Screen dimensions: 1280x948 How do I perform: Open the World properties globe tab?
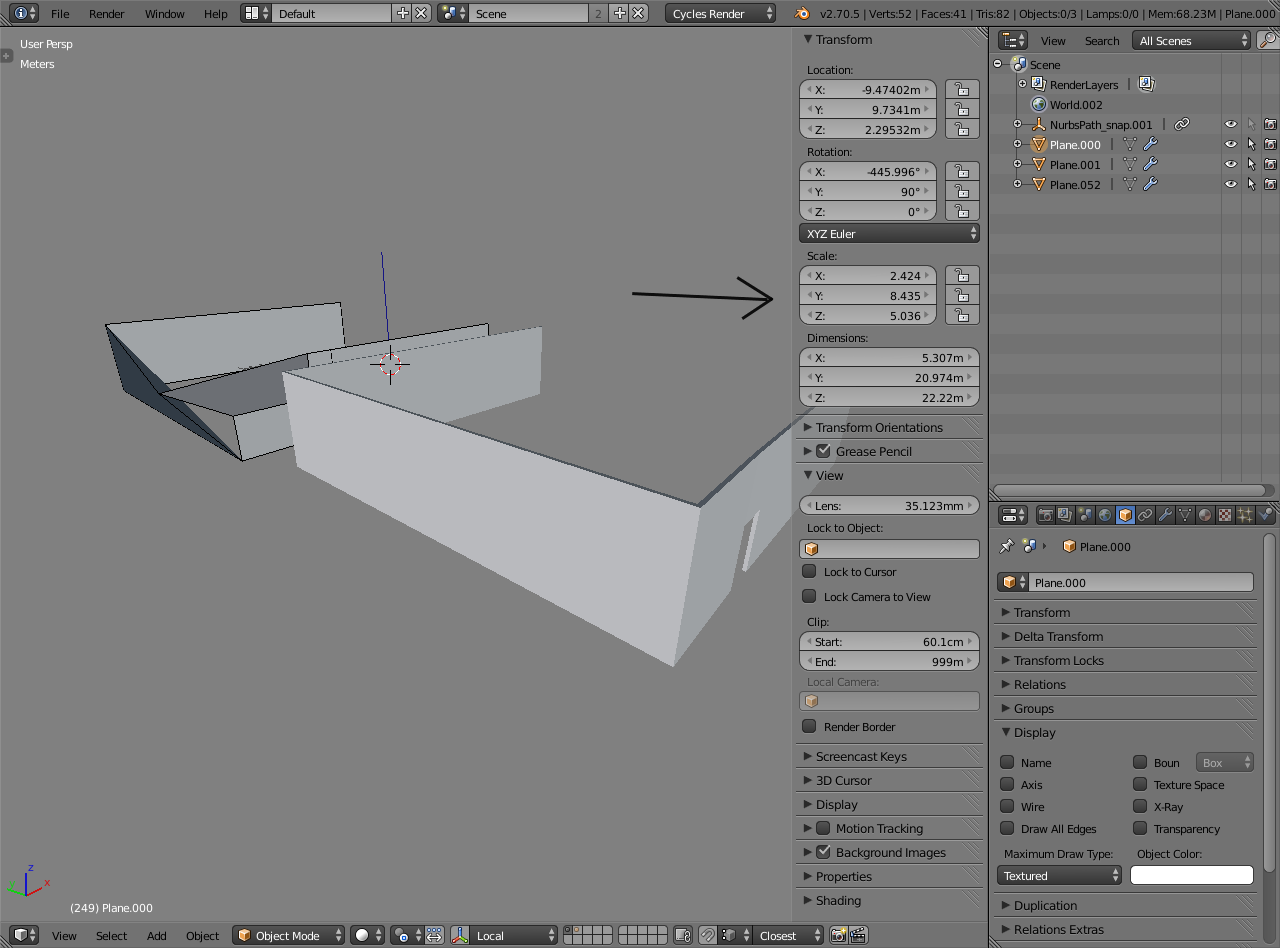tap(1105, 515)
